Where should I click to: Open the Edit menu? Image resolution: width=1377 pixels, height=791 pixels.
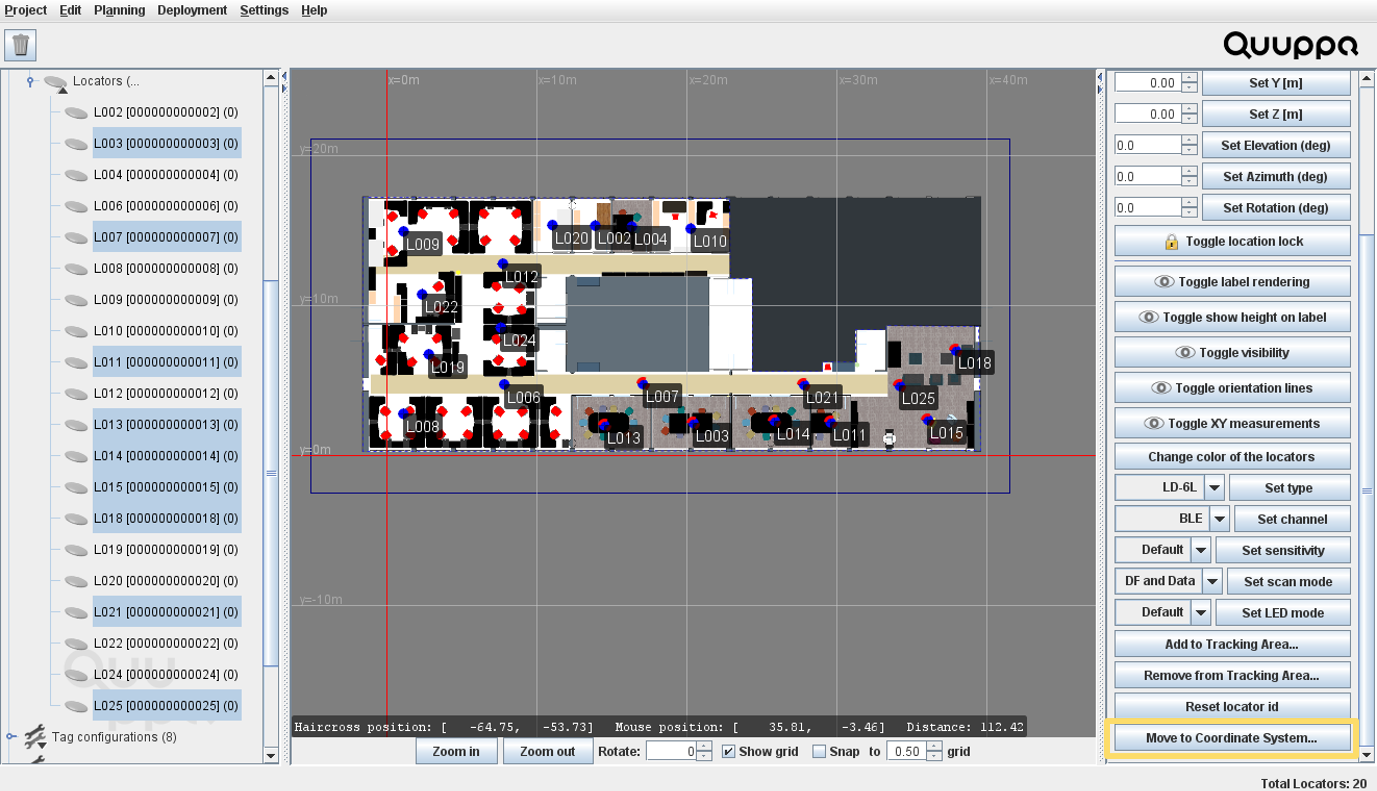coord(70,10)
